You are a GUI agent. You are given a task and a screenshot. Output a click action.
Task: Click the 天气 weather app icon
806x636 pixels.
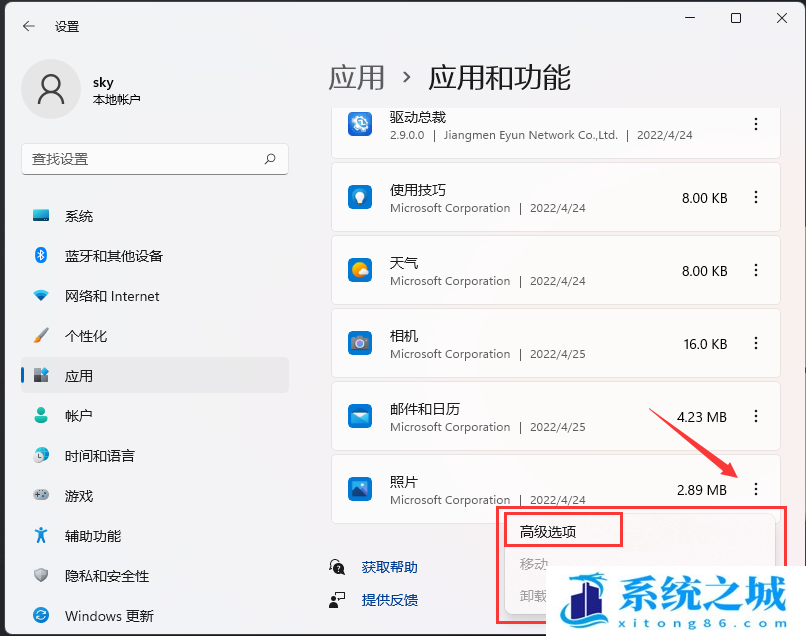(x=360, y=270)
